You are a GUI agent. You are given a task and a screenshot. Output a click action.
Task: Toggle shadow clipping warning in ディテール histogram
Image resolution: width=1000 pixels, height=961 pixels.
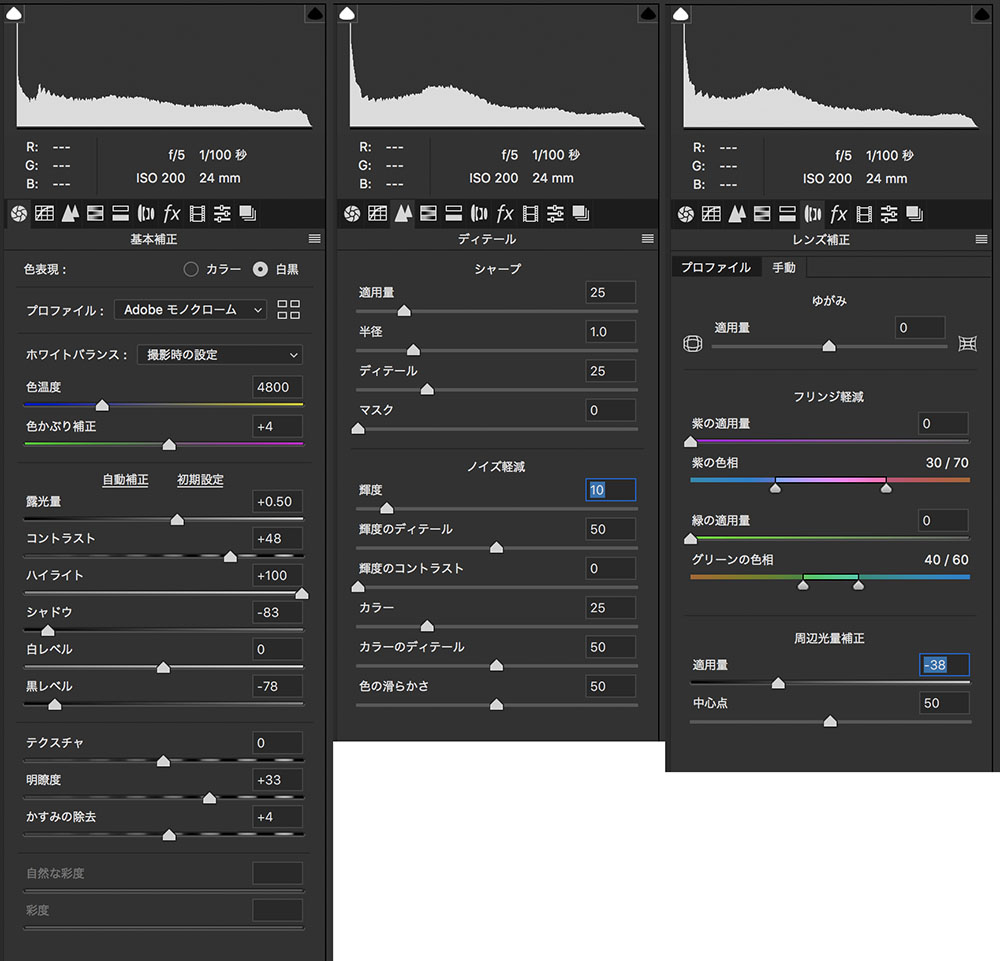coord(347,13)
